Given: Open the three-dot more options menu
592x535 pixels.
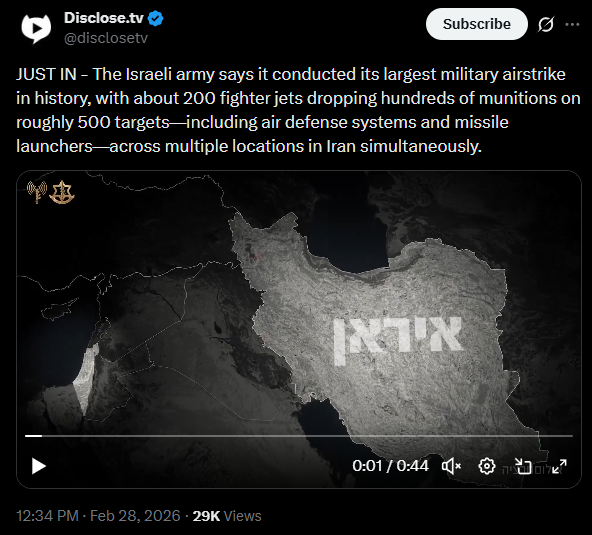Looking at the screenshot, I should click(572, 25).
